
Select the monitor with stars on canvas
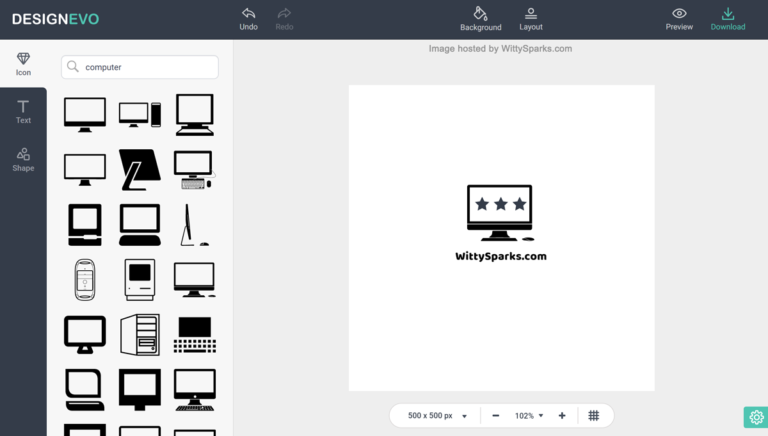[500, 213]
